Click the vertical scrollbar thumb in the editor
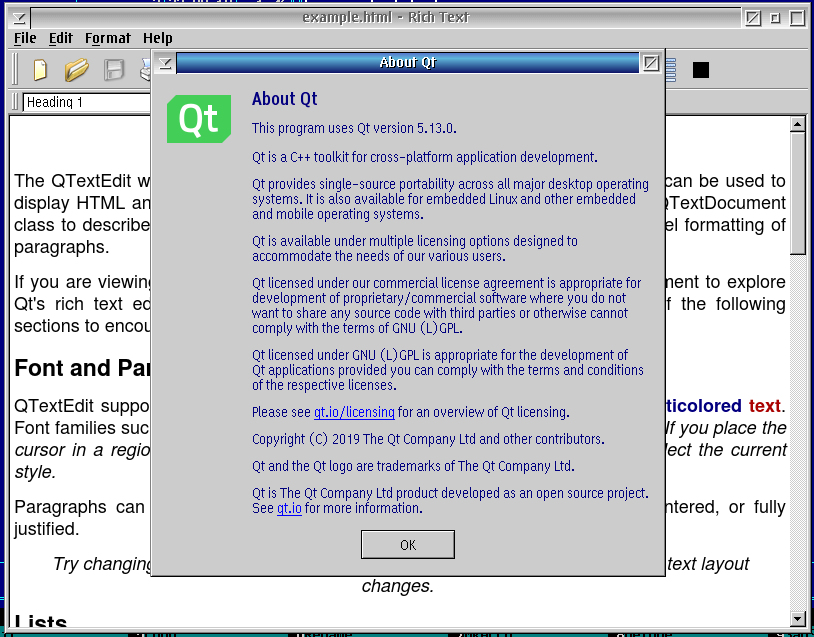The height and width of the screenshot is (637, 814). click(797, 193)
